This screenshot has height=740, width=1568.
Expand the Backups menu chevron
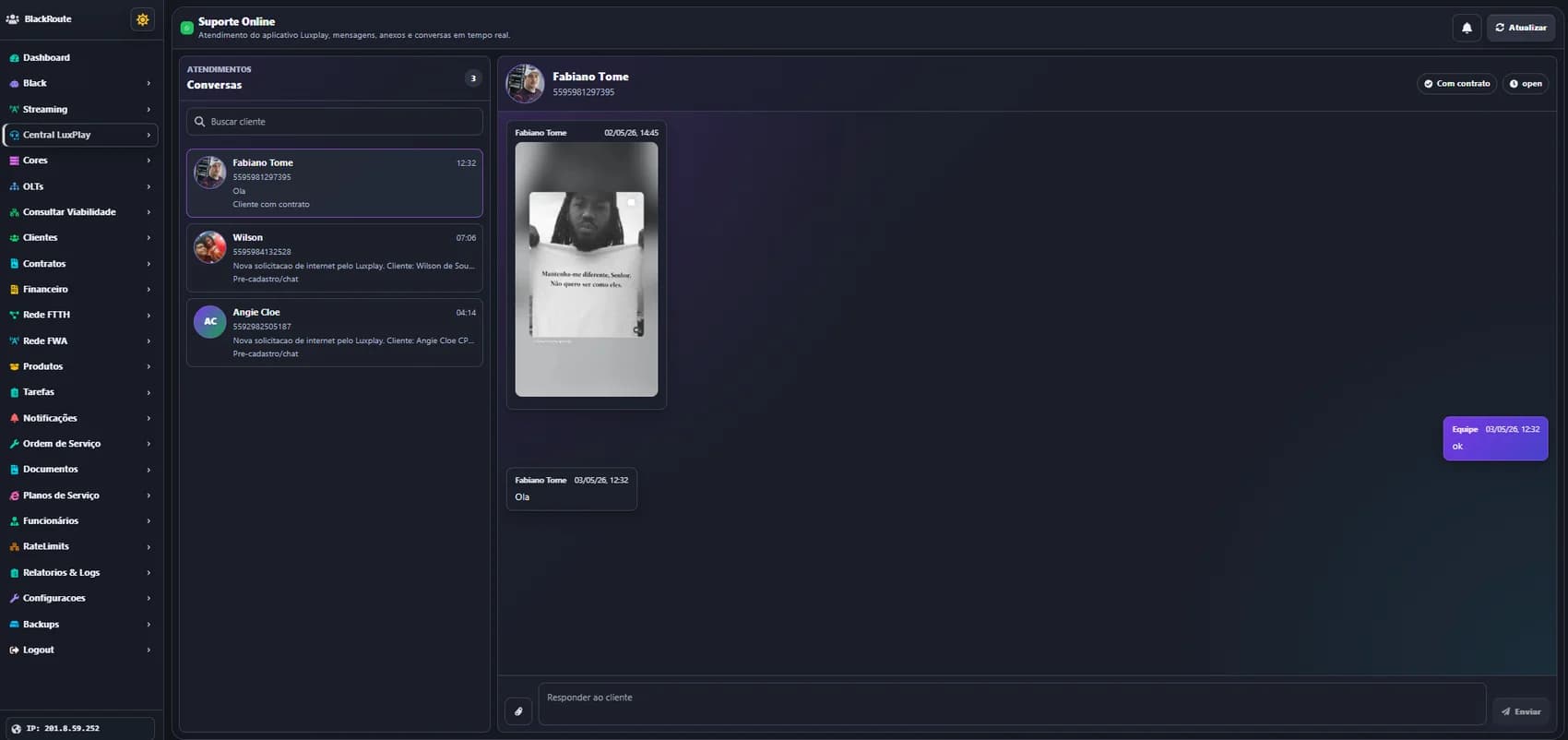click(148, 625)
